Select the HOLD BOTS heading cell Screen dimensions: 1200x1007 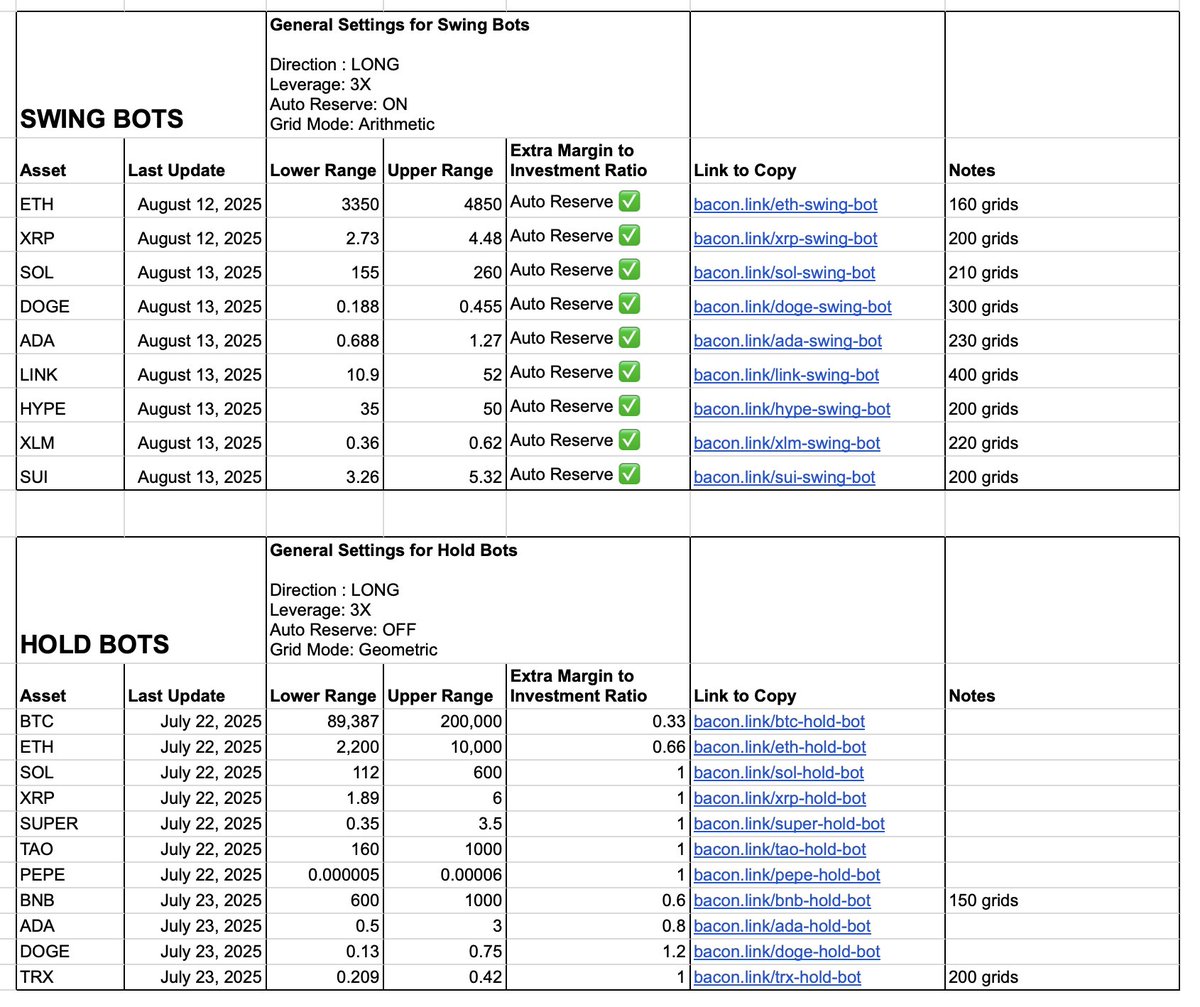pyautogui.click(x=141, y=600)
